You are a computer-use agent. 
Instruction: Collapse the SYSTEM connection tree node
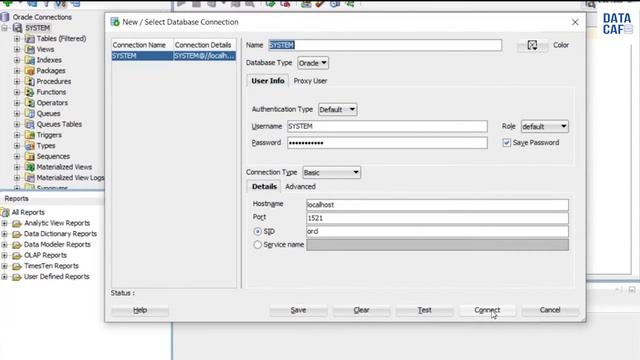click(4, 28)
